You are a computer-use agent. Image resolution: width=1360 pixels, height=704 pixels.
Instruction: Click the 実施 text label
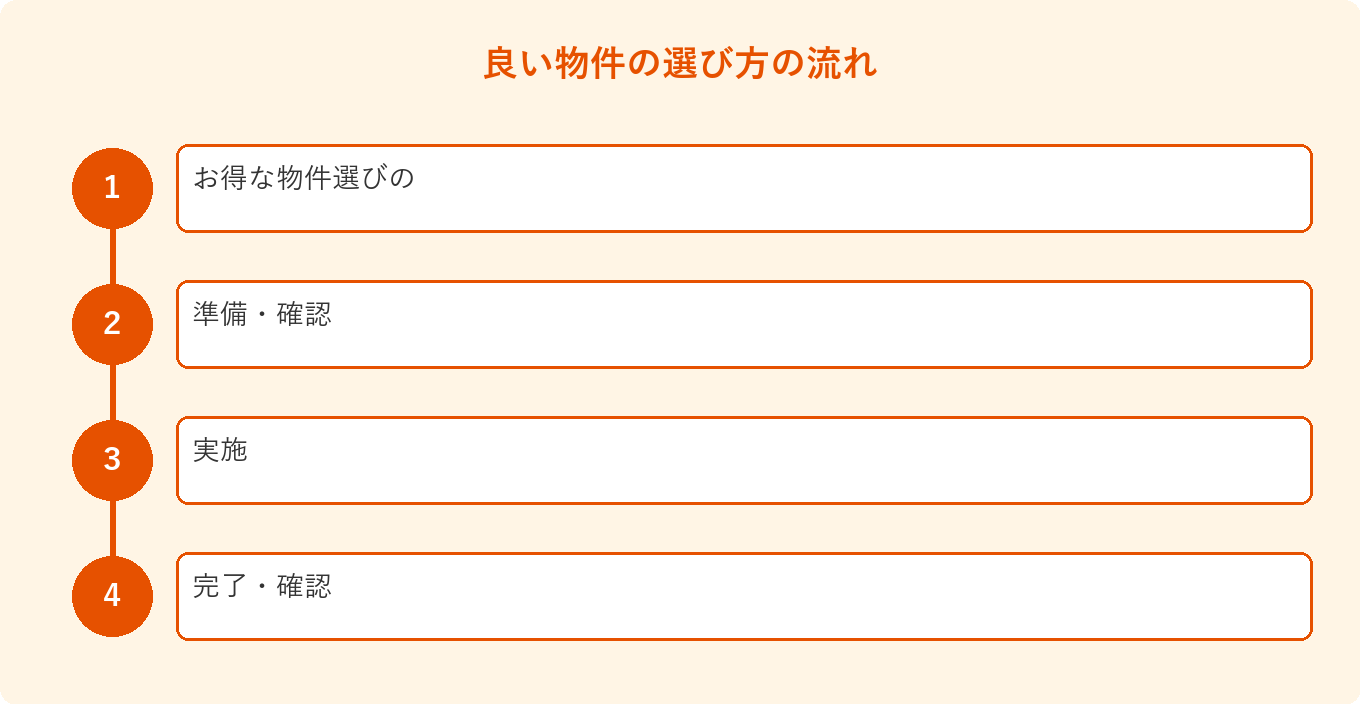[x=220, y=450]
